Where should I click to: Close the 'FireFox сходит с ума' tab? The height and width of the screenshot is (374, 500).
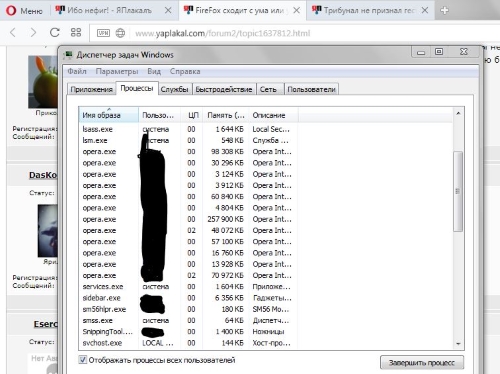click(x=296, y=10)
